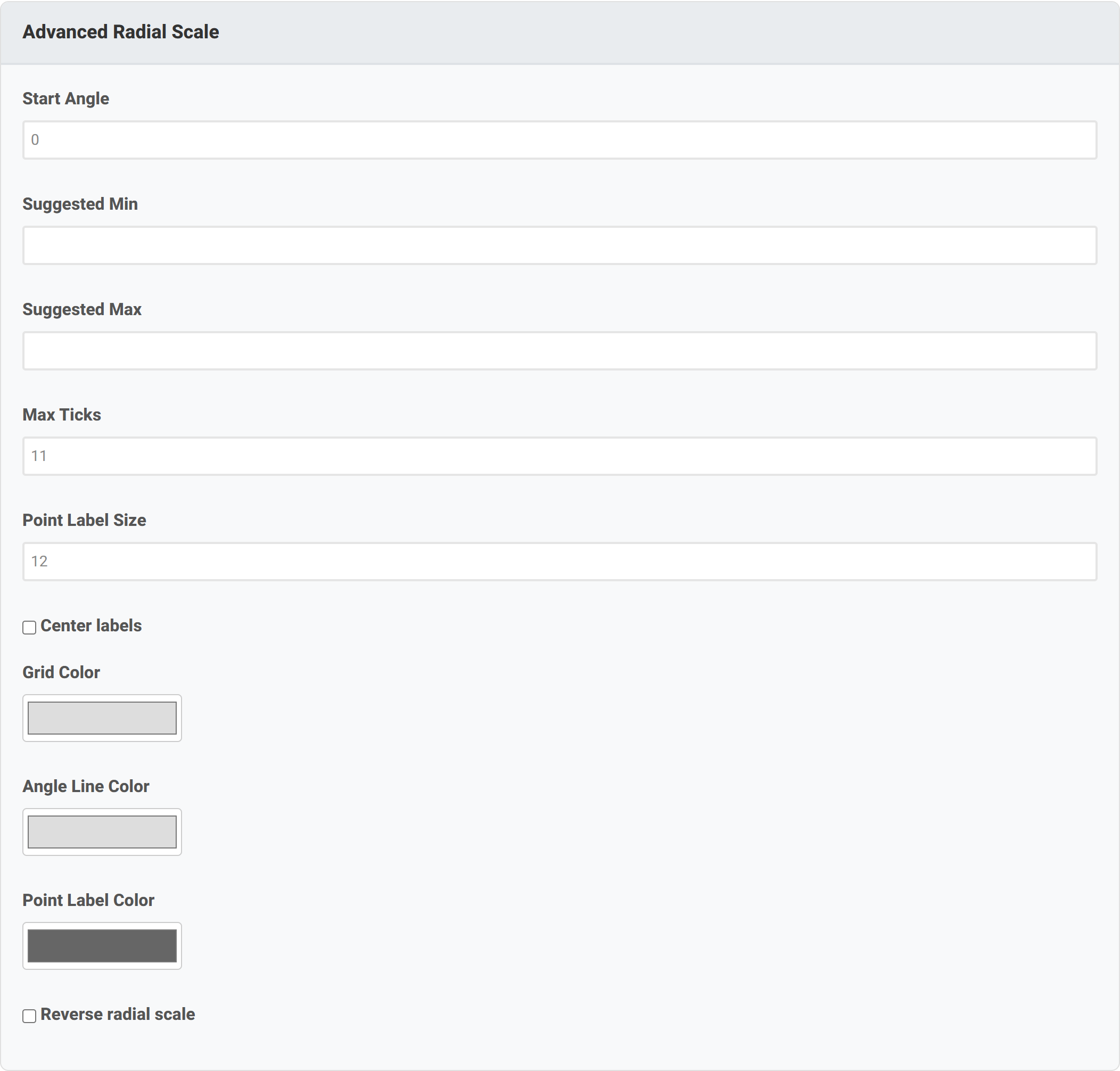The width and height of the screenshot is (1120, 1071).
Task: Focus the Start Angle input field
Action: tap(559, 140)
